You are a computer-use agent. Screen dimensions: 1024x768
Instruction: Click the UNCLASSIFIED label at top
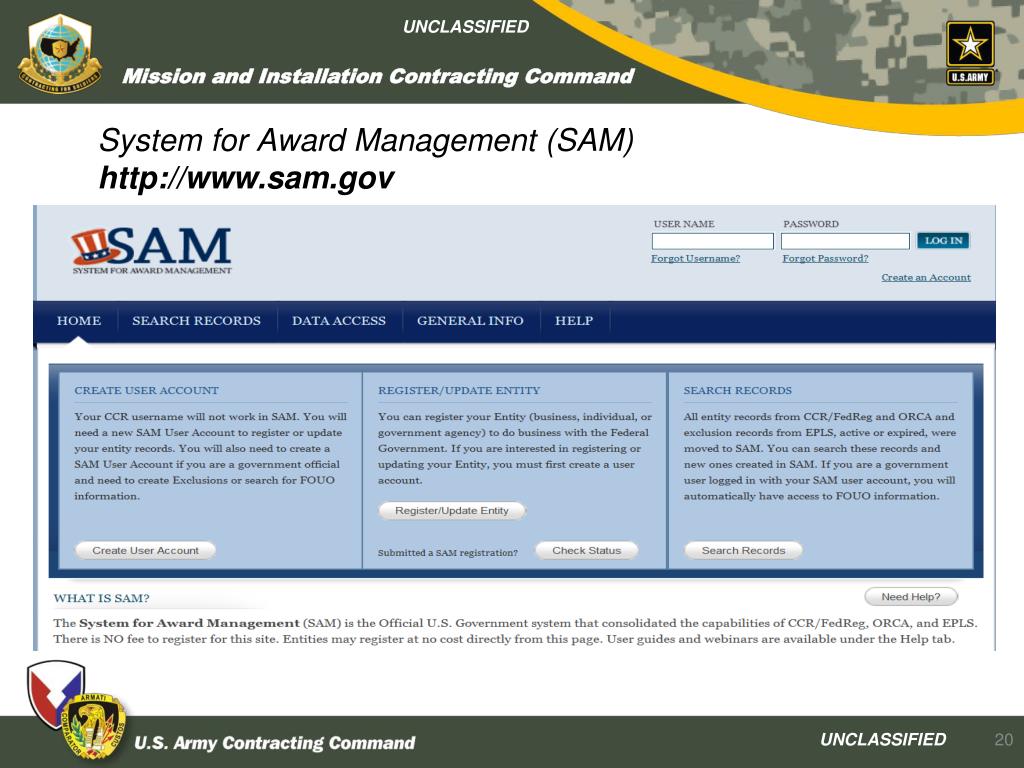click(x=466, y=27)
